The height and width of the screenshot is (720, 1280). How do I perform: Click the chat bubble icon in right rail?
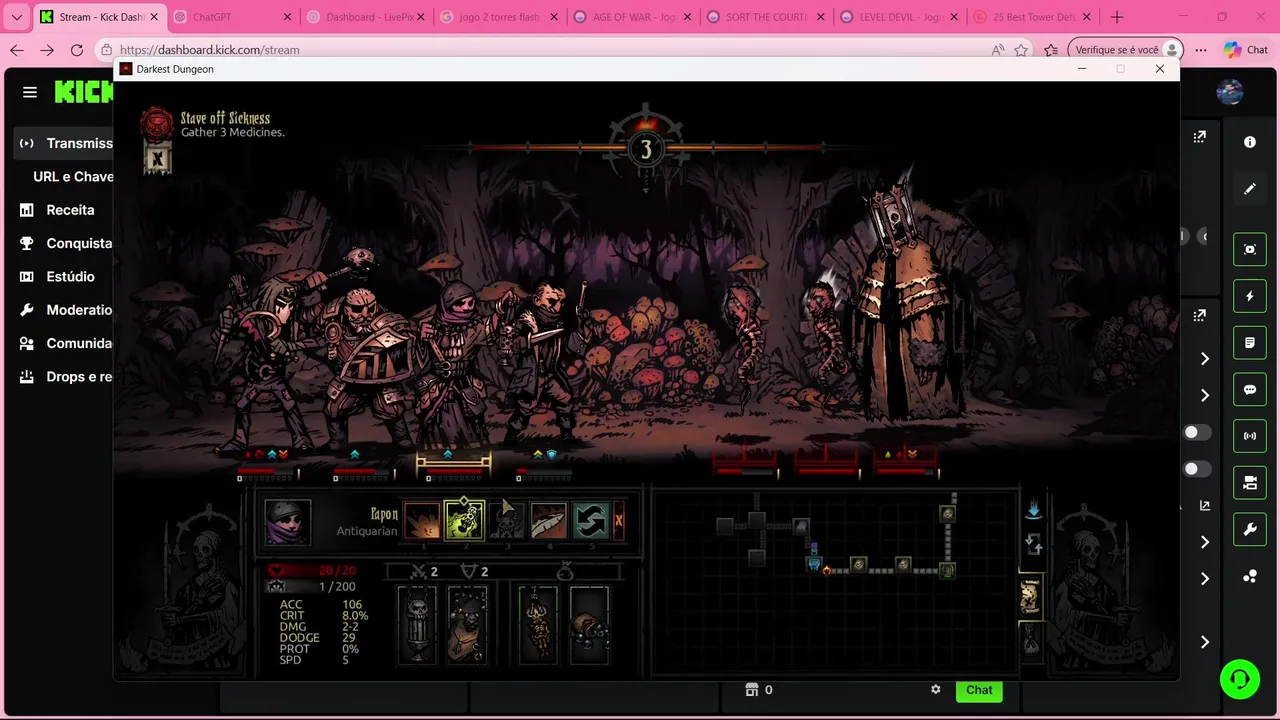coord(1250,390)
